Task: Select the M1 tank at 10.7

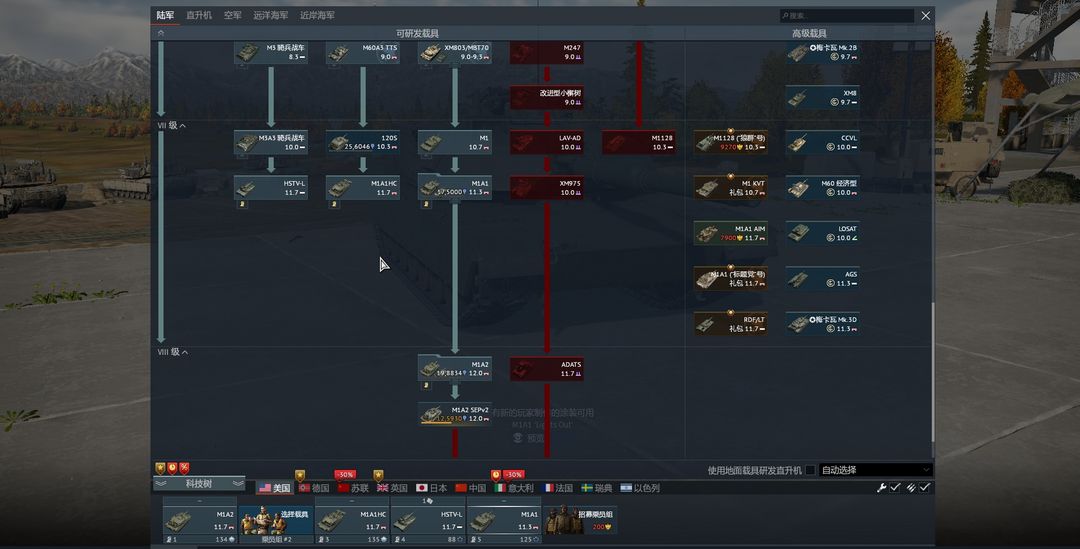Action: (455, 143)
